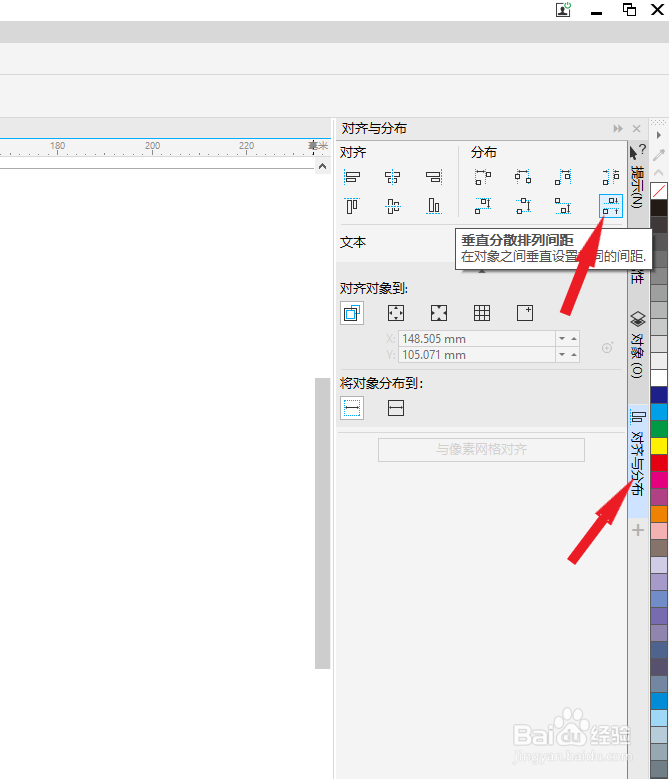Viewport: 669px width, 779px height.
Task: Click distribute center horizontally icon
Action: (x=522, y=177)
